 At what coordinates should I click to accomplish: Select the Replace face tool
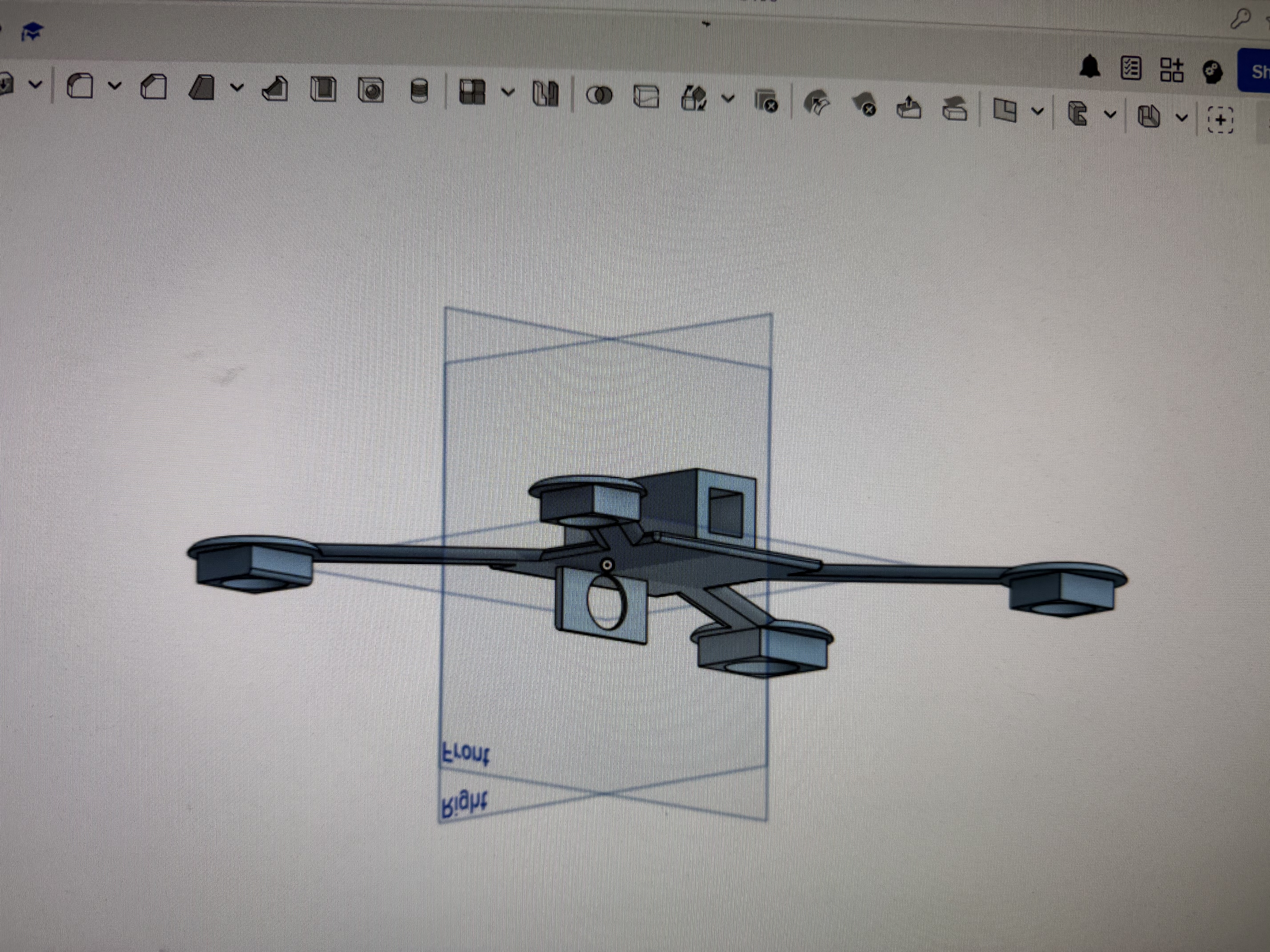pyautogui.click(x=955, y=108)
